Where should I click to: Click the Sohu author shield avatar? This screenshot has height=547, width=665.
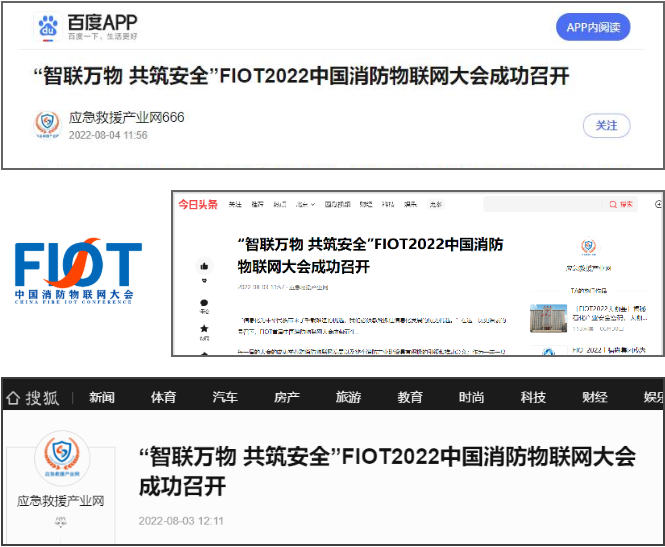(61, 461)
